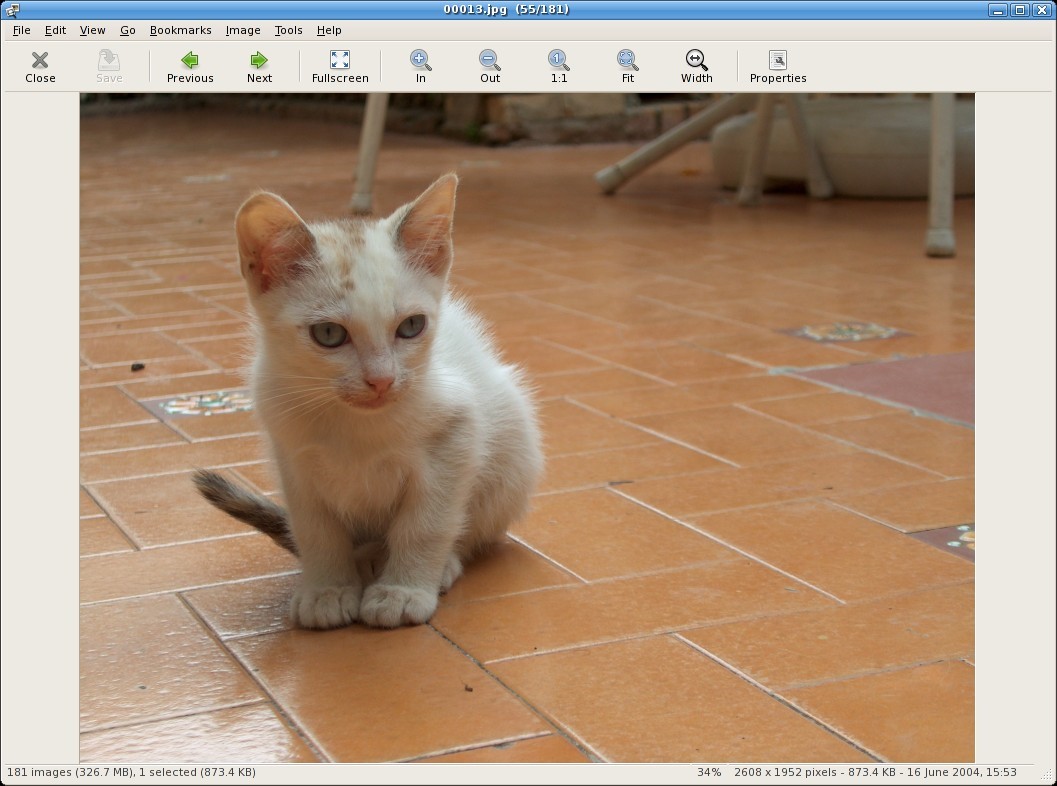Viewport: 1057px width, 786px height.
Task: Enter Fullscreen view mode
Action: point(340,66)
